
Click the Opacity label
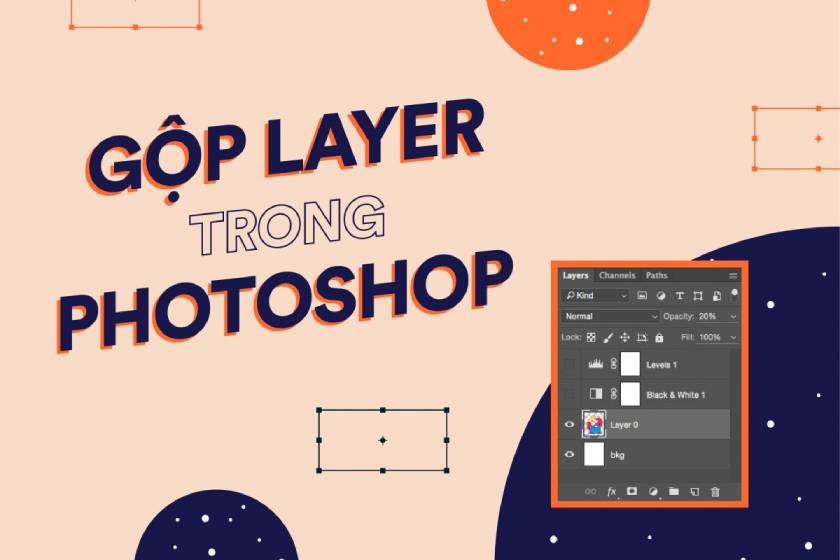tap(678, 317)
